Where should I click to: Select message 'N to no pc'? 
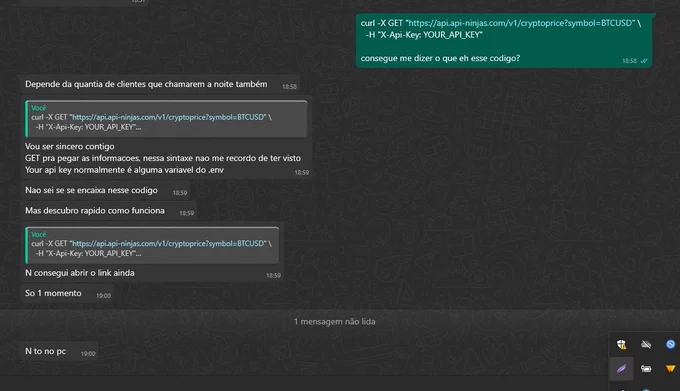pos(59,352)
